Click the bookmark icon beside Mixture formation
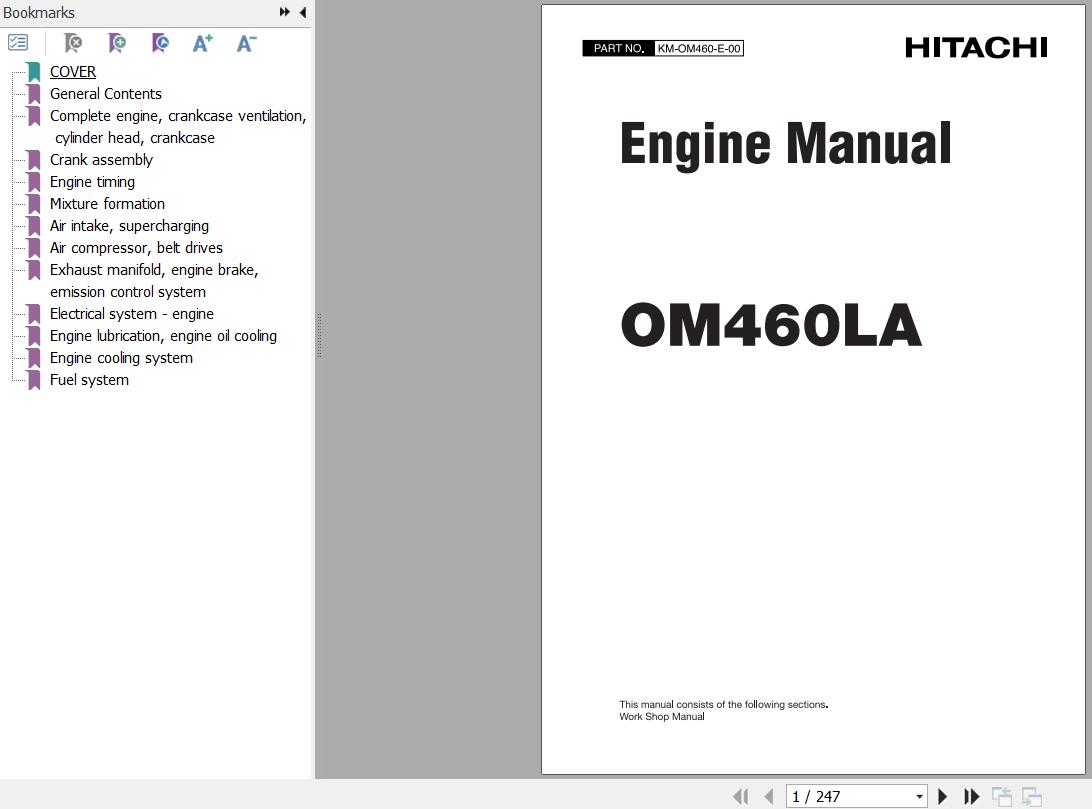 point(33,204)
